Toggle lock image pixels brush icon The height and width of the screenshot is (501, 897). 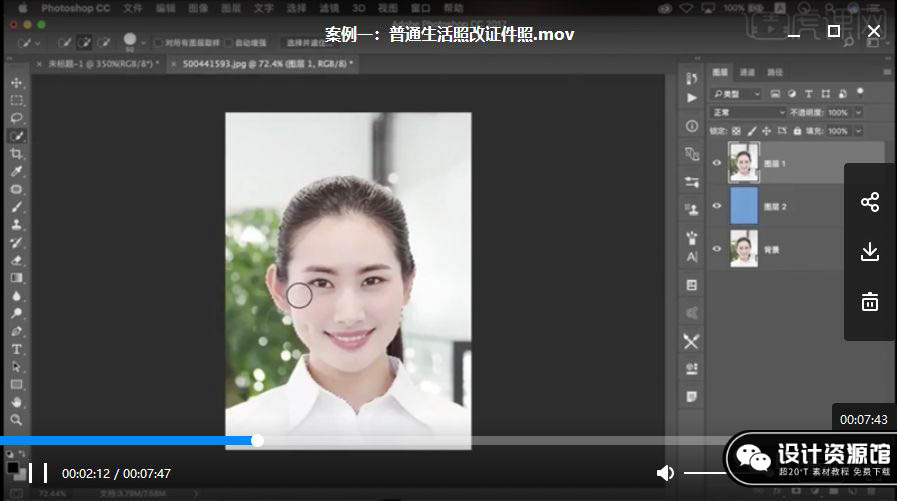(752, 131)
